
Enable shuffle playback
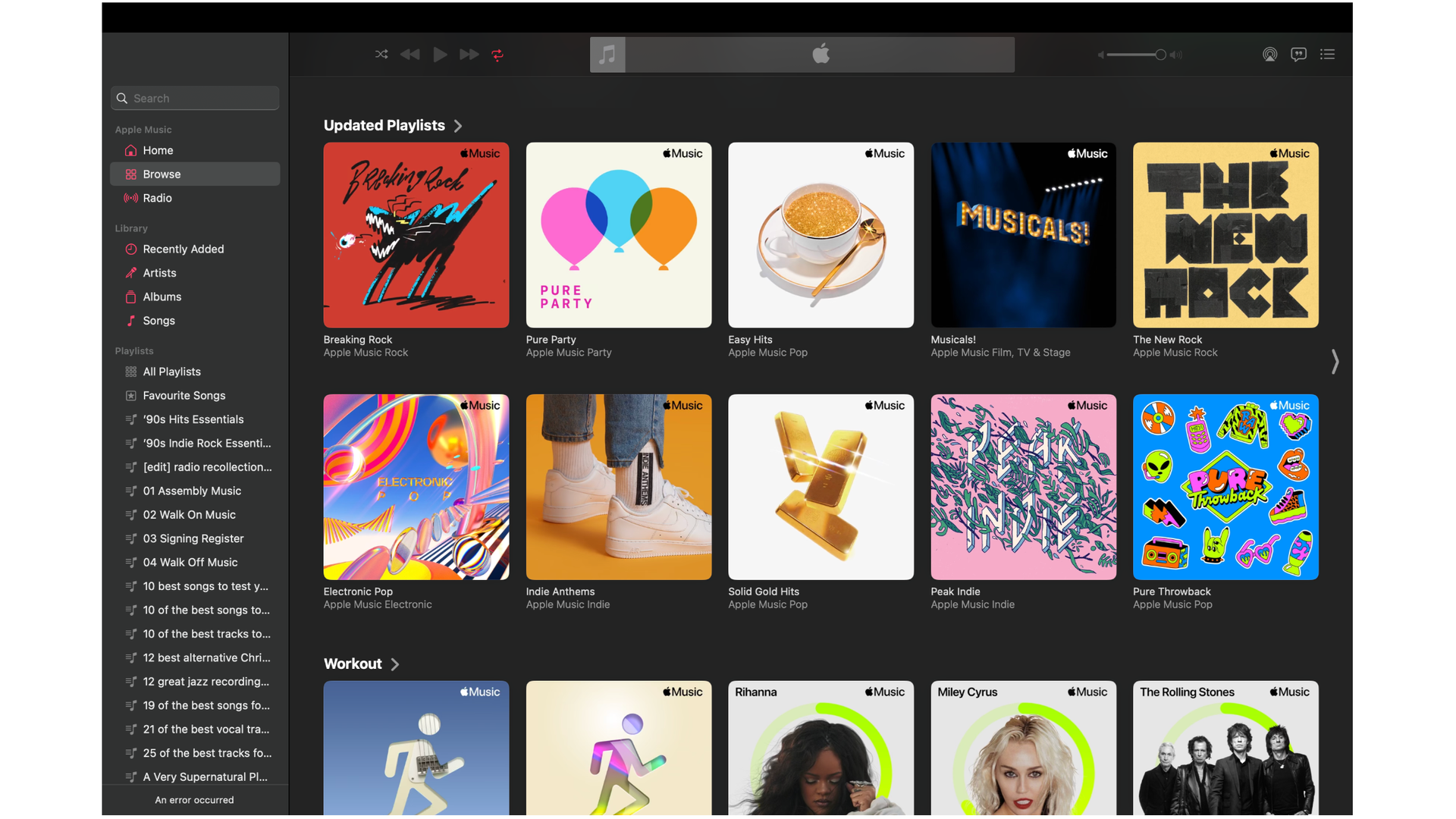tap(381, 54)
